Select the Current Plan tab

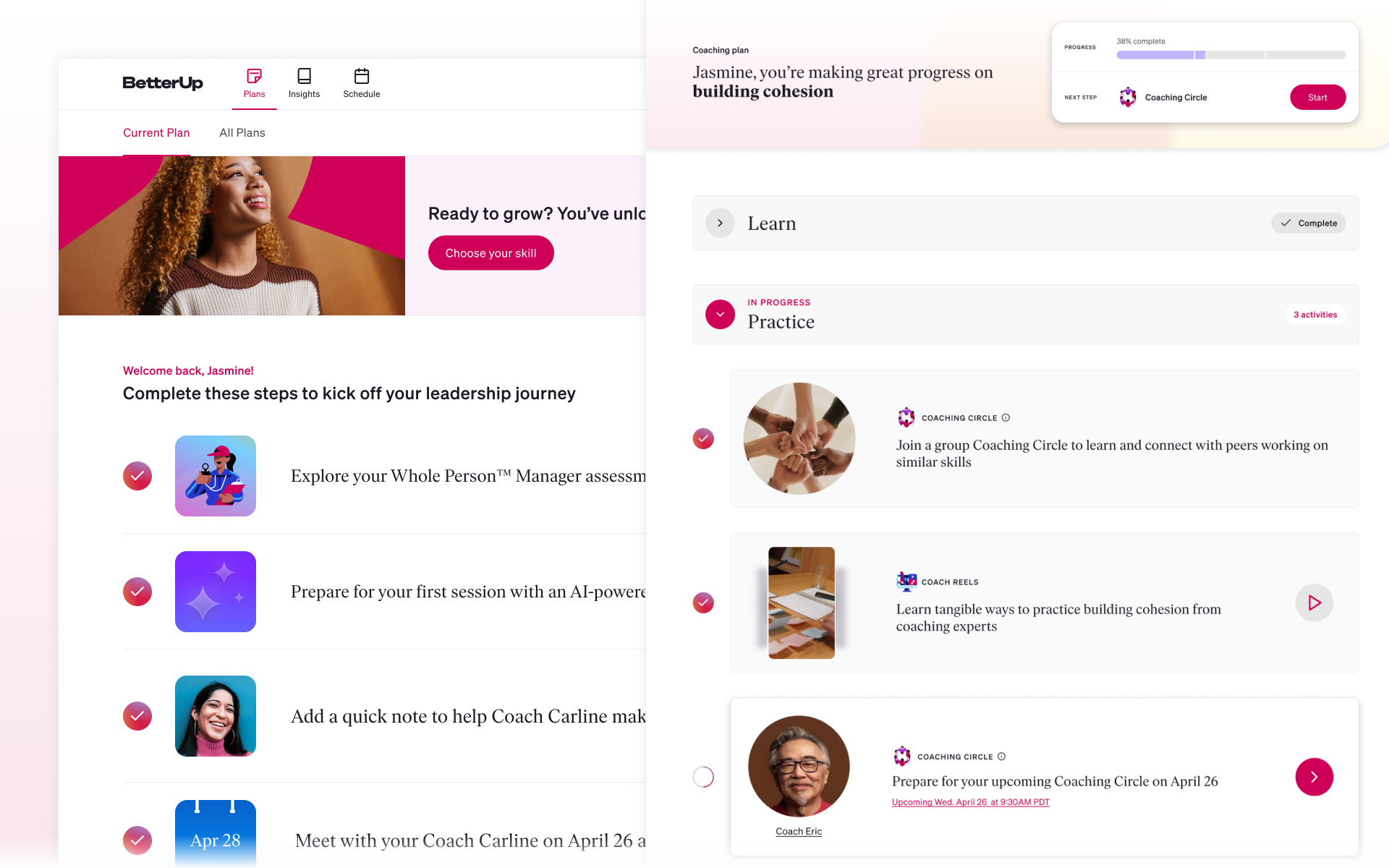click(x=156, y=133)
